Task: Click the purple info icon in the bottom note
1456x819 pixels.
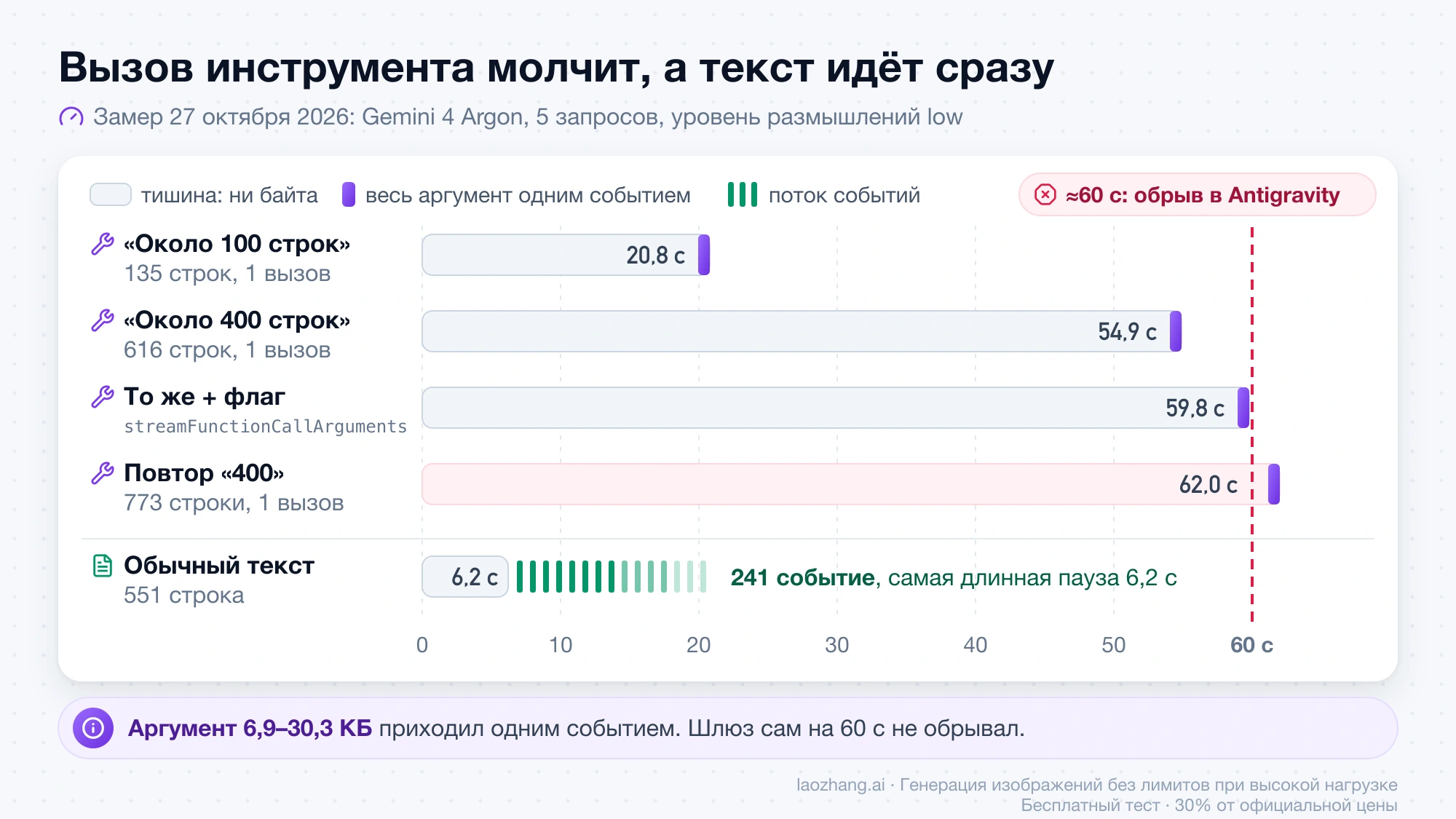Action: point(93,728)
